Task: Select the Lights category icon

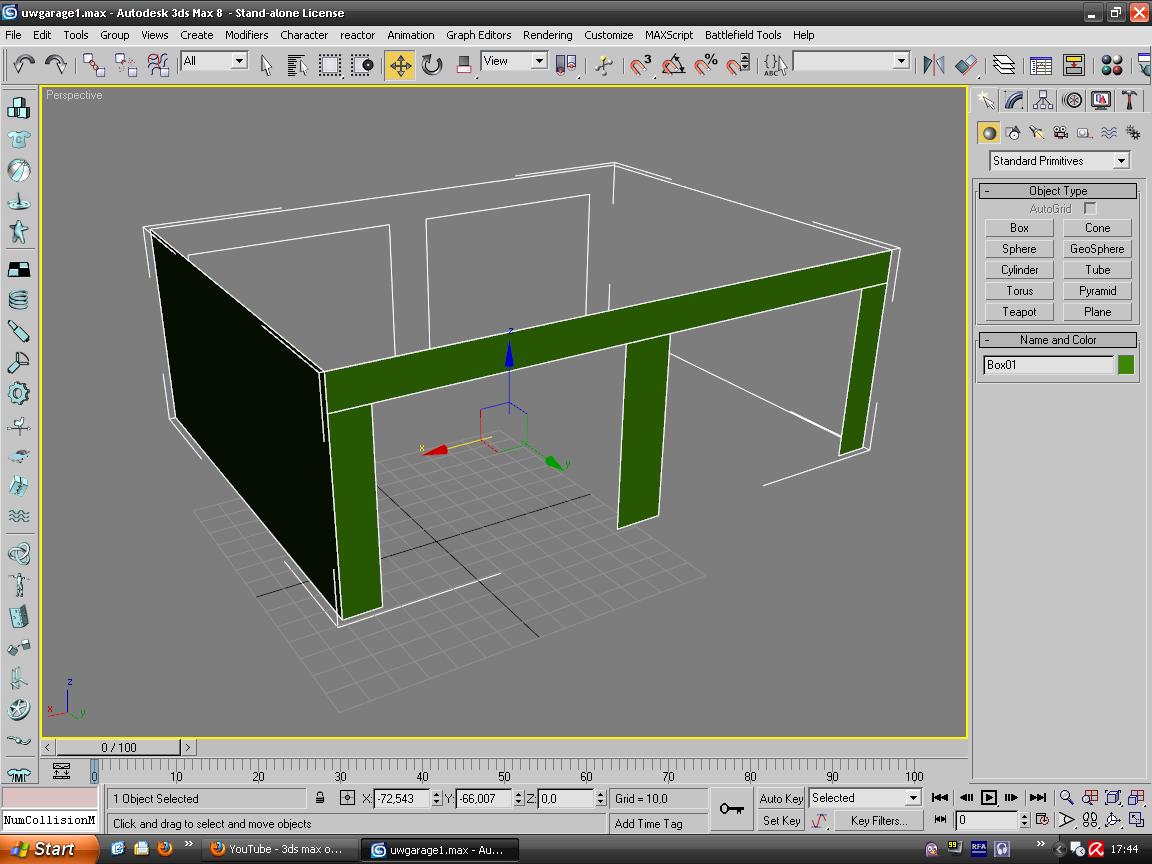Action: click(1036, 133)
